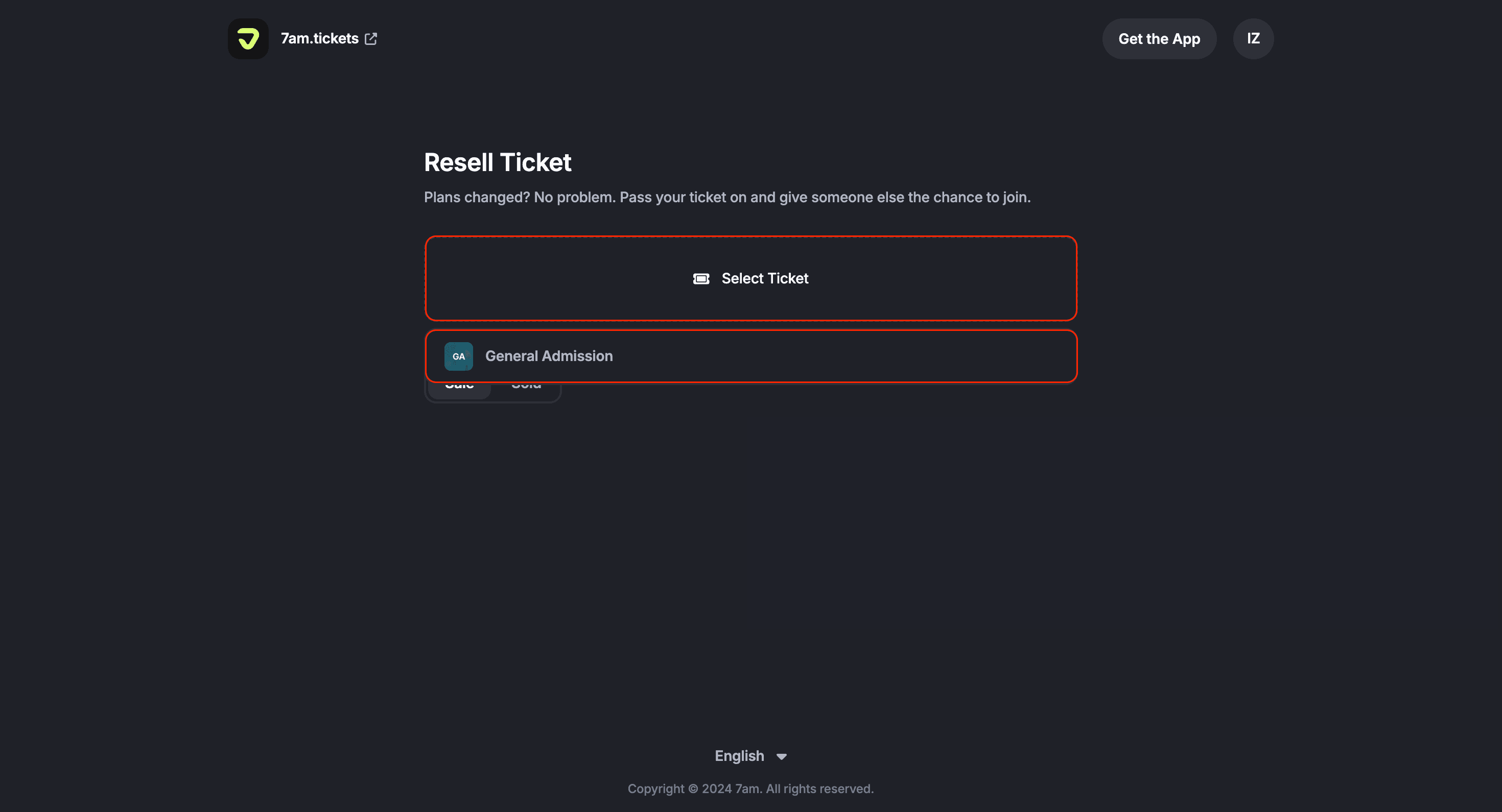Switch to the partially hidden Sold tab
This screenshot has width=1502, height=812.
(526, 389)
